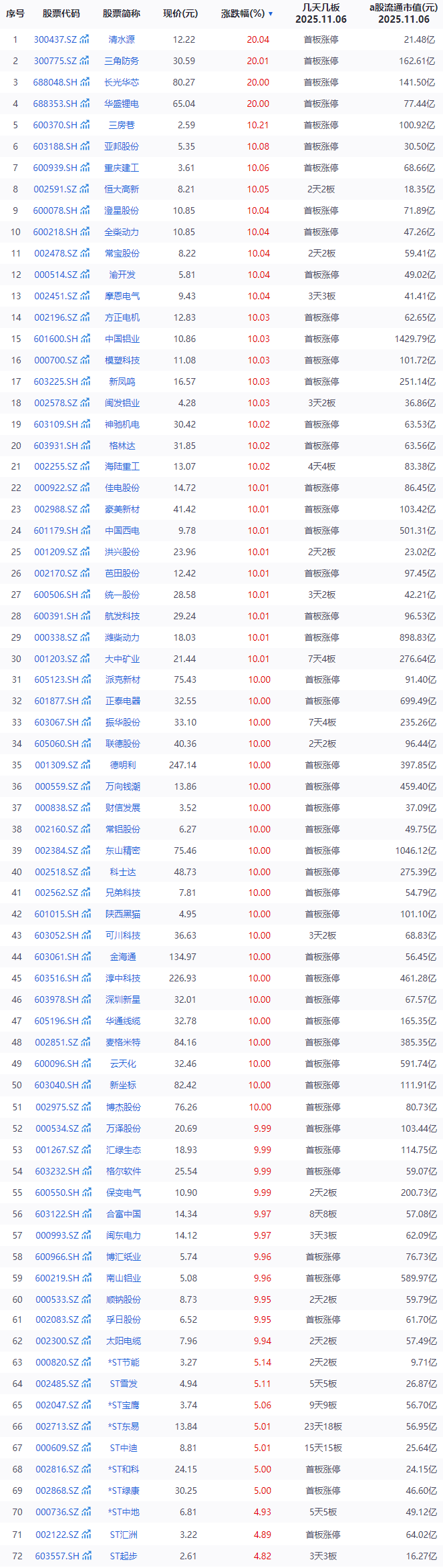This screenshot has height=1568, width=443.
Task: Click the chart icon for 603557.SH
Action: tap(86, 1556)
